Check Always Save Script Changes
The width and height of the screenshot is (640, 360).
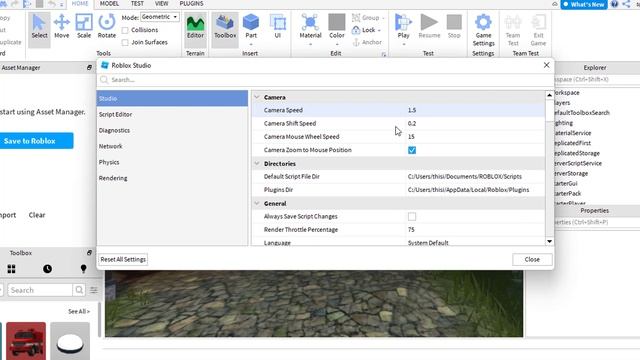[x=412, y=216]
